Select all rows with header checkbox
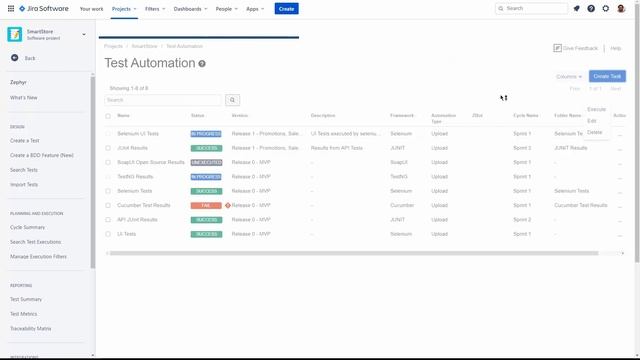640x360 pixels. [x=108, y=116]
